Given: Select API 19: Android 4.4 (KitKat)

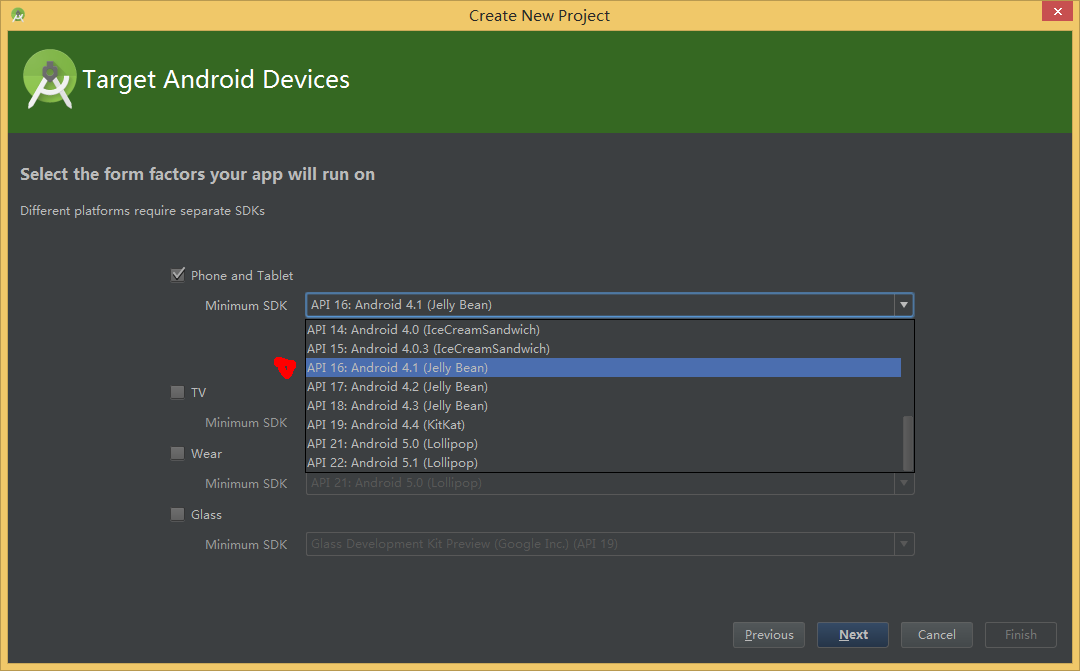Looking at the screenshot, I should [603, 424].
